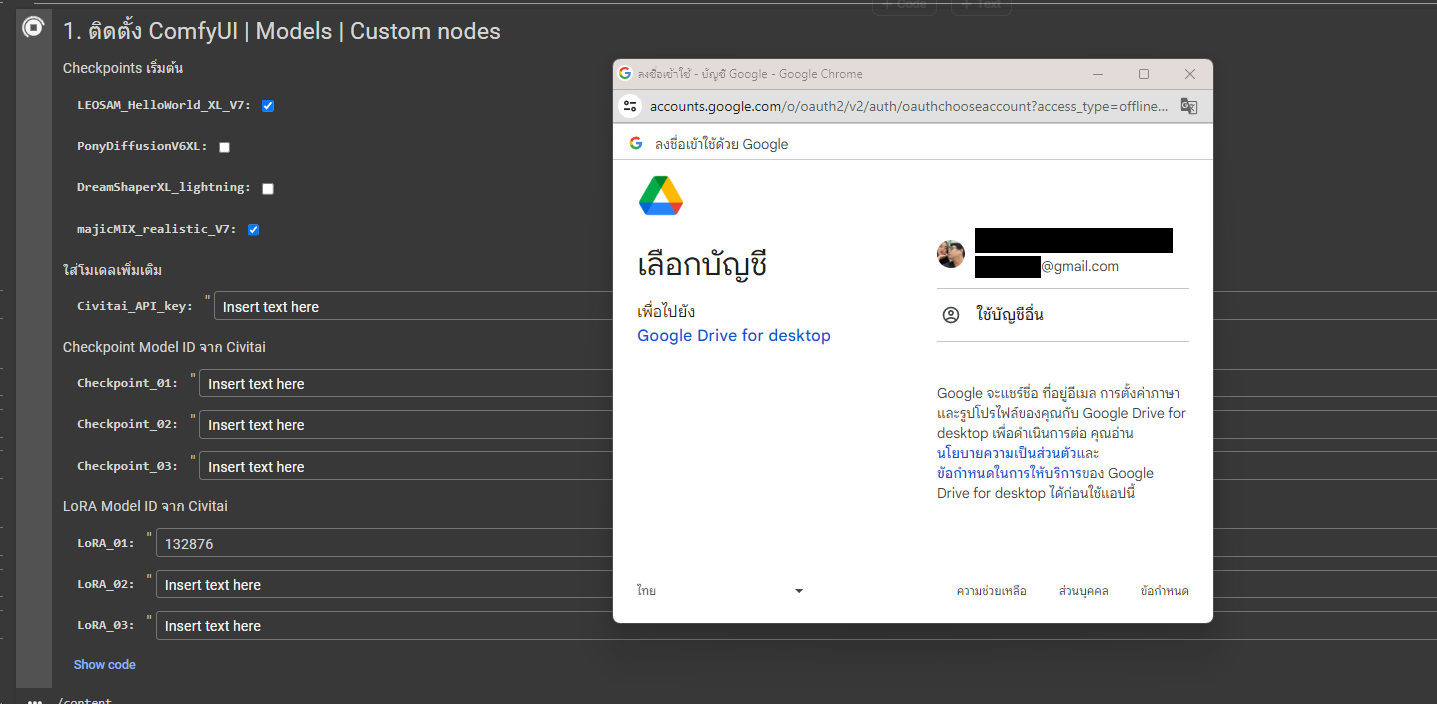Click the Google favicon in popup title bar
Viewport: 1437px width, 704px height.
pyautogui.click(x=625, y=74)
